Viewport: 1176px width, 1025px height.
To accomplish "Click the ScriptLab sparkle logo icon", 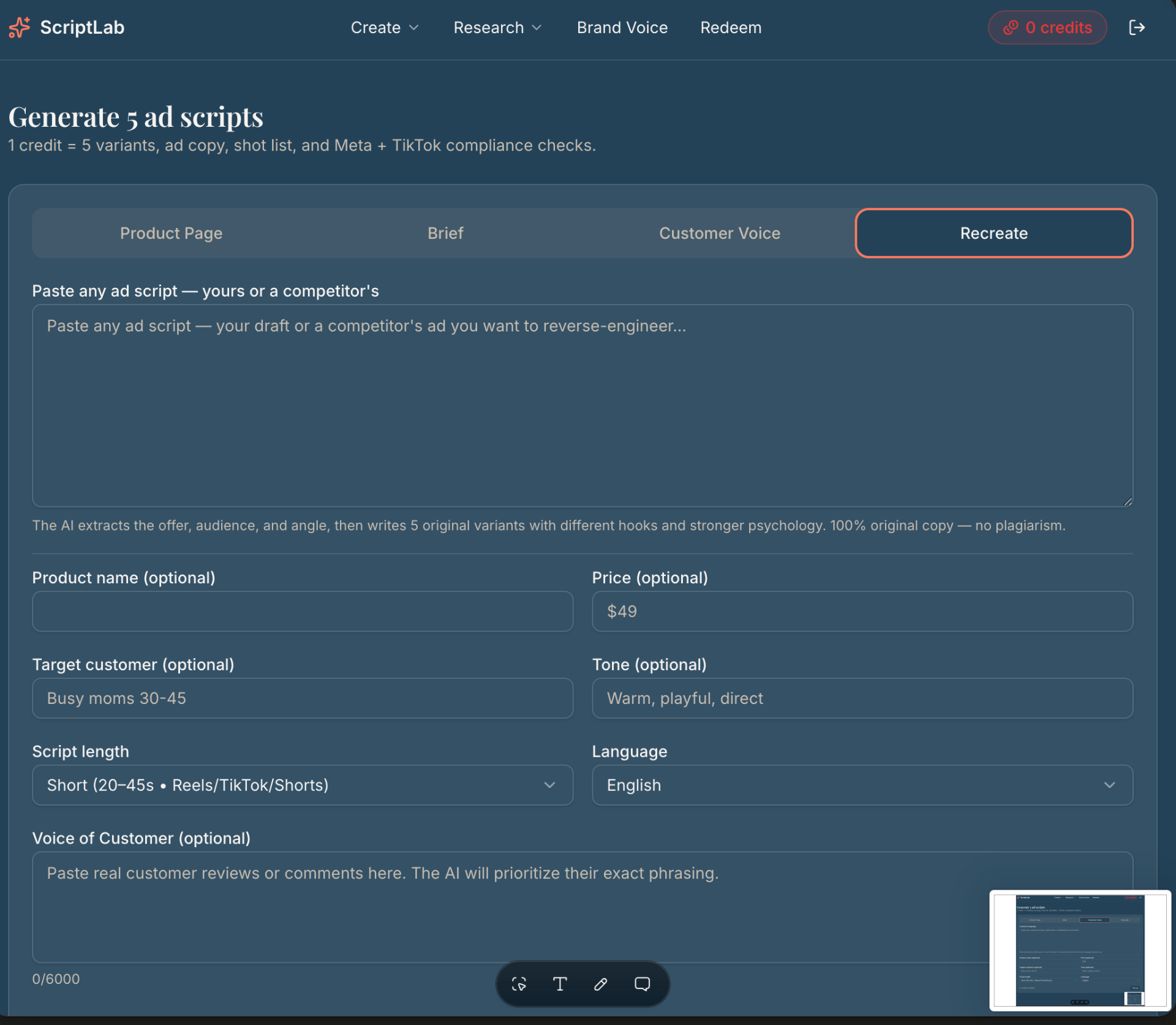I will (x=20, y=28).
